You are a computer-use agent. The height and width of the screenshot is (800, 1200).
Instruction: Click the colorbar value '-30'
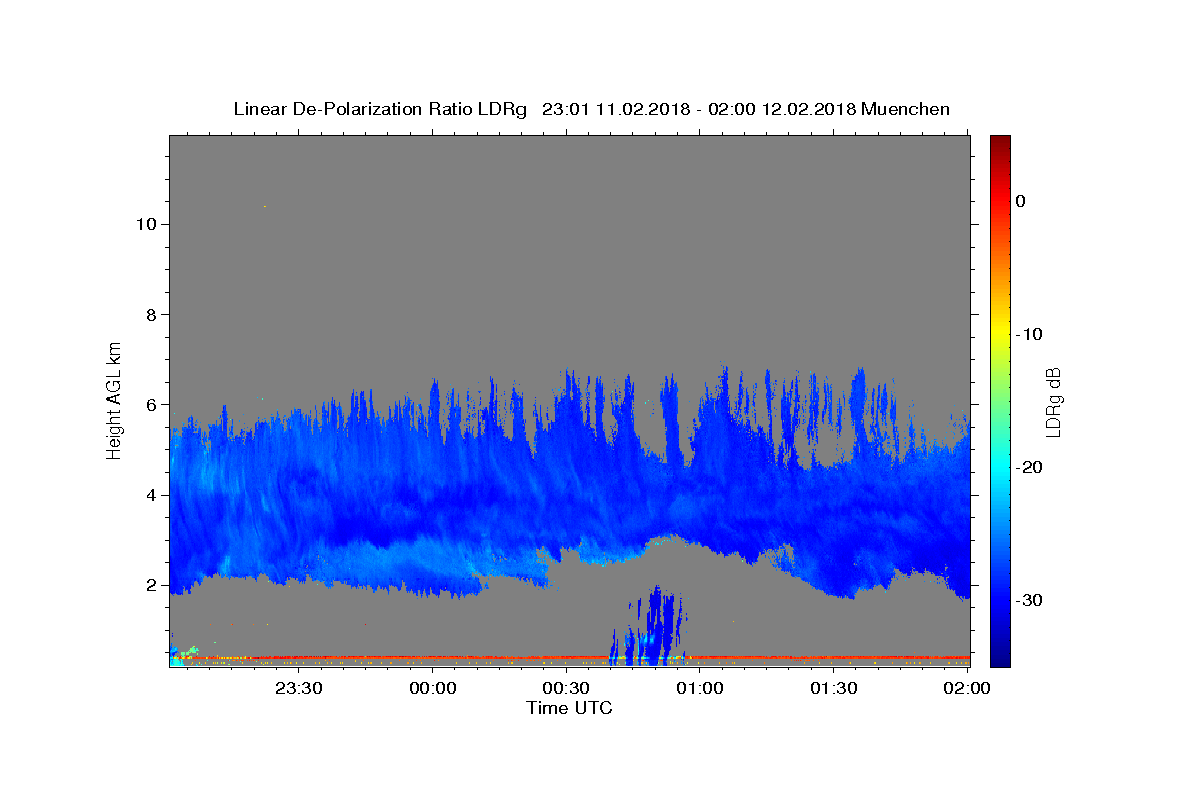pyautogui.click(x=1029, y=600)
